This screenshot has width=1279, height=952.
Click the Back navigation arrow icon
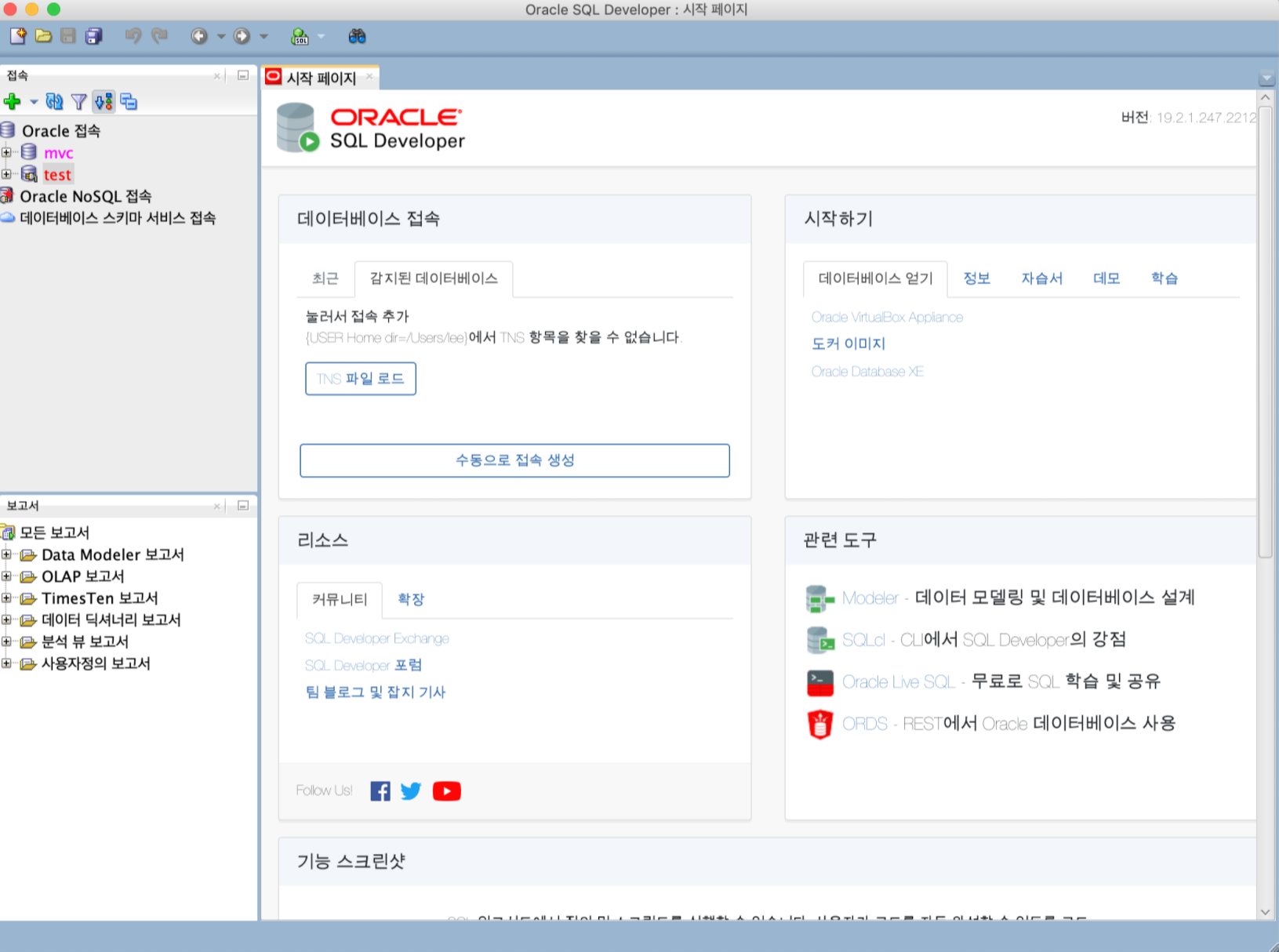199,36
